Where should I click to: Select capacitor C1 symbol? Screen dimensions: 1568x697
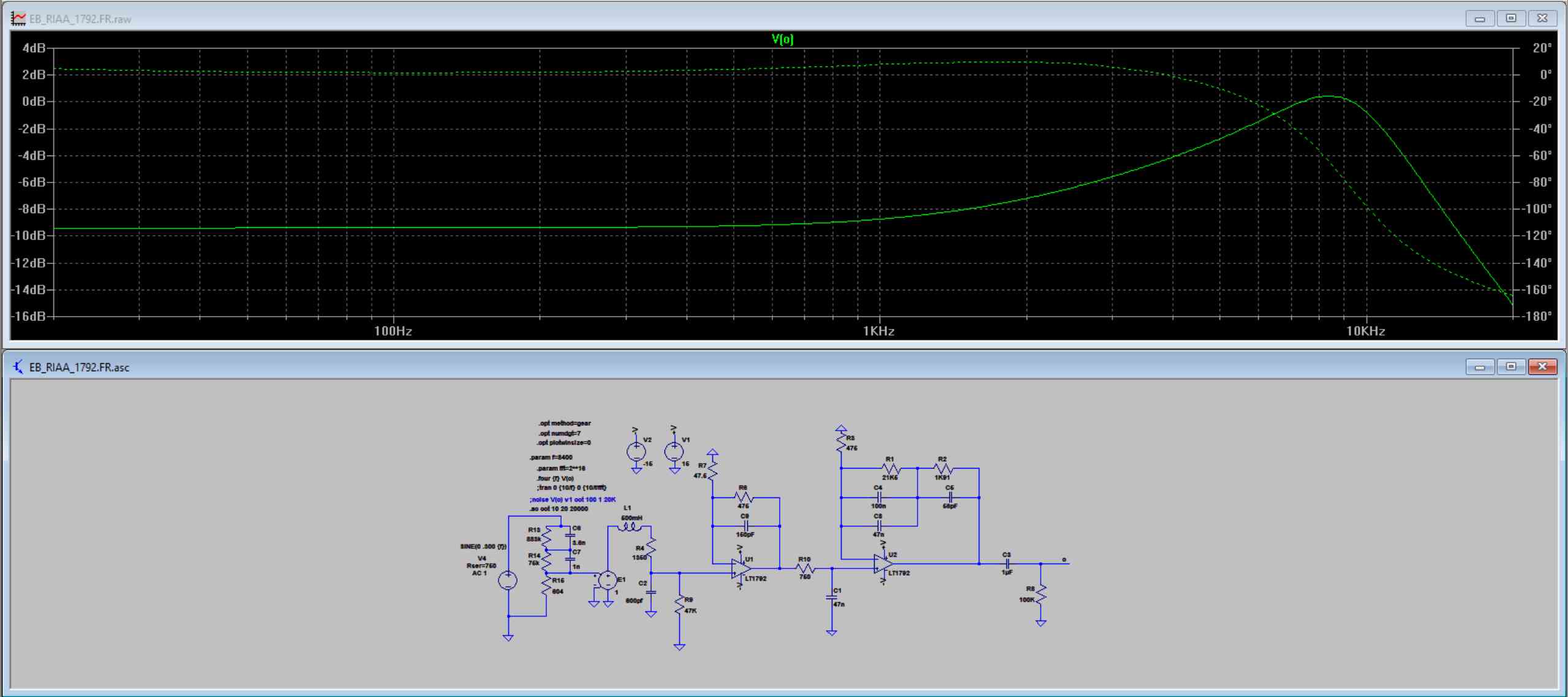pyautogui.click(x=831, y=597)
